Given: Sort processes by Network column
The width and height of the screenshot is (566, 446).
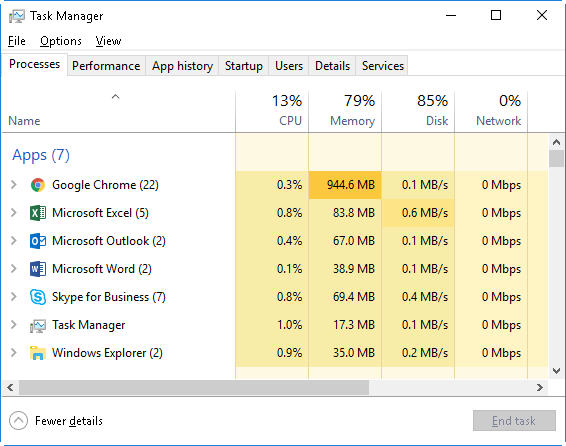Looking at the screenshot, I should (x=491, y=110).
